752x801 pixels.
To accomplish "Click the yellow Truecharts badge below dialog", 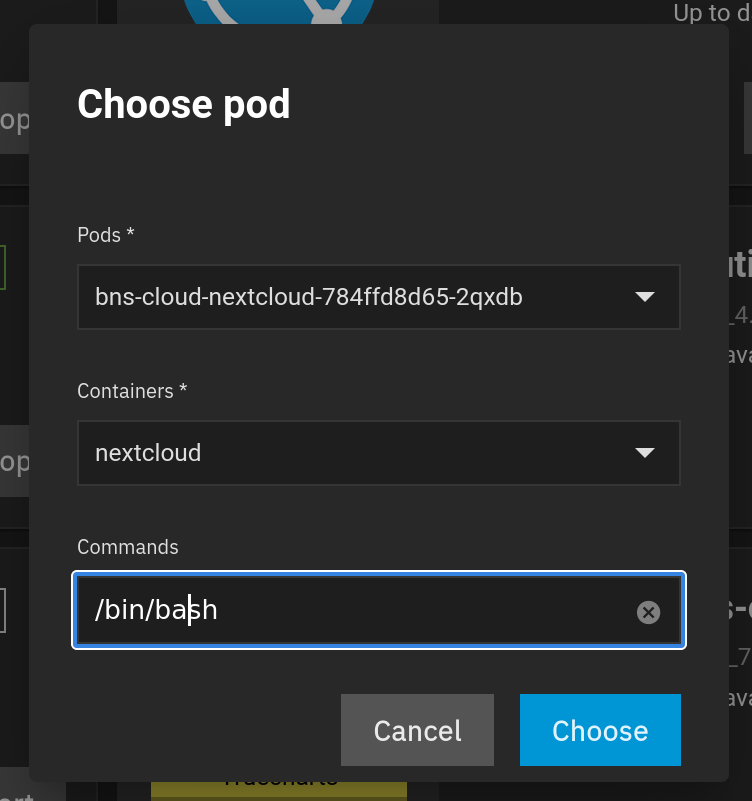I will [x=279, y=791].
